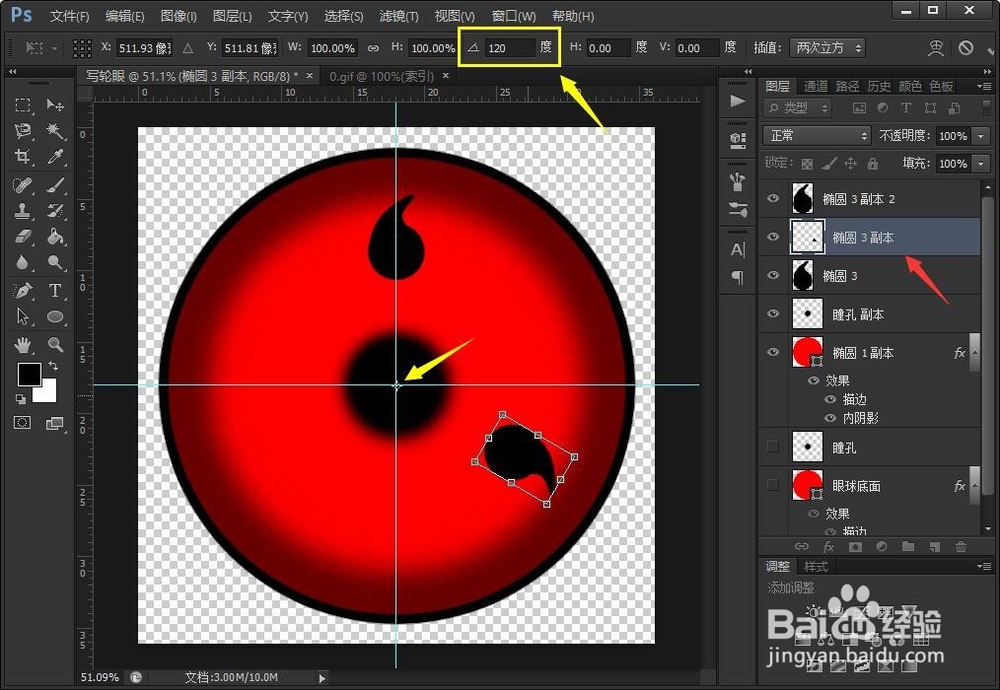This screenshot has width=1000, height=690.
Task: Toggle relative positioning triangle between X and Y
Action: [188, 48]
